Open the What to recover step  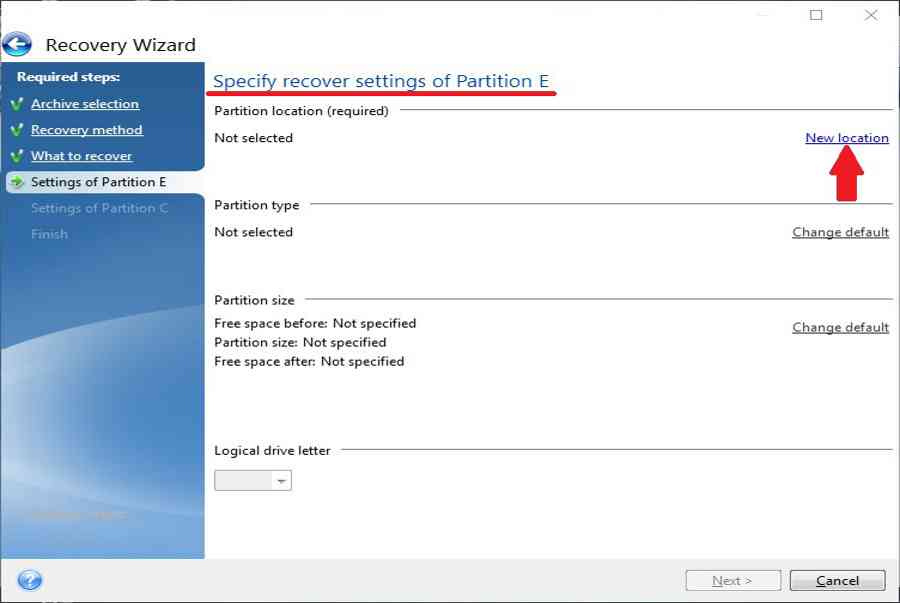82,156
